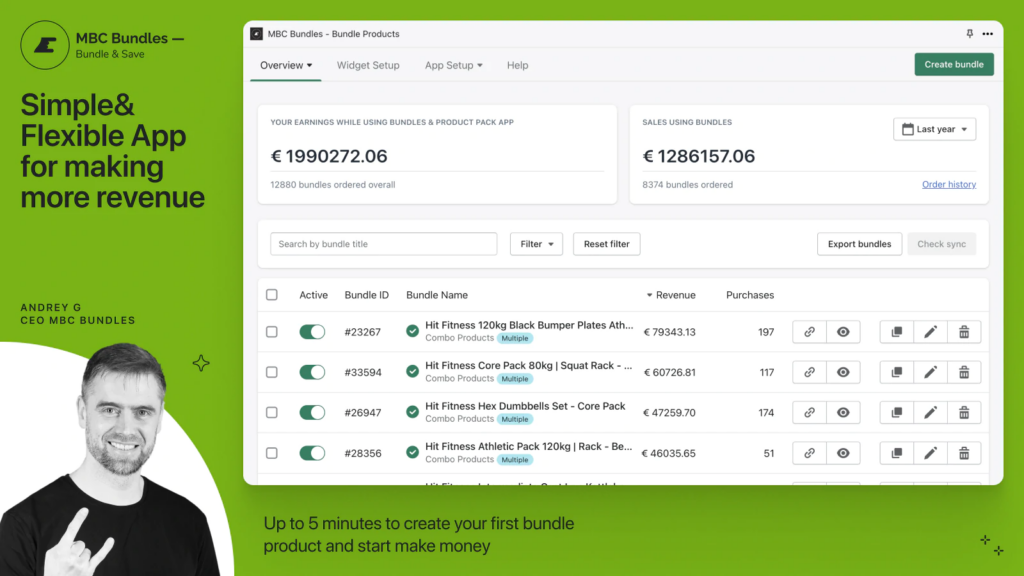Select checkbox for bundle #23267
Viewport: 1024px width, 576px height.
(272, 332)
